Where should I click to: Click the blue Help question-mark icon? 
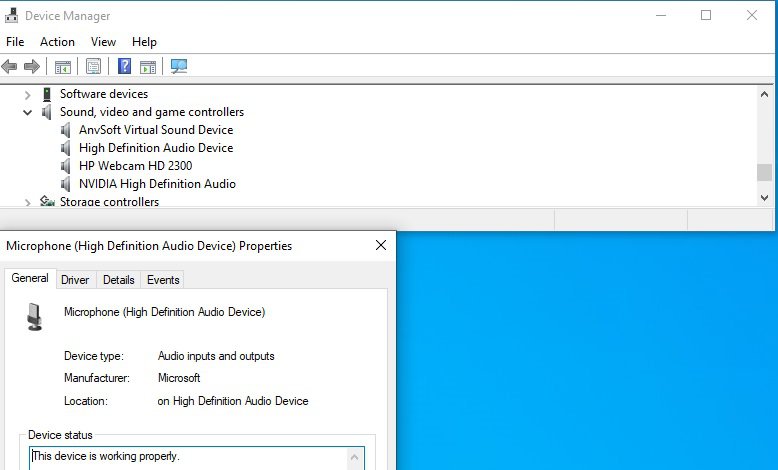click(x=124, y=67)
